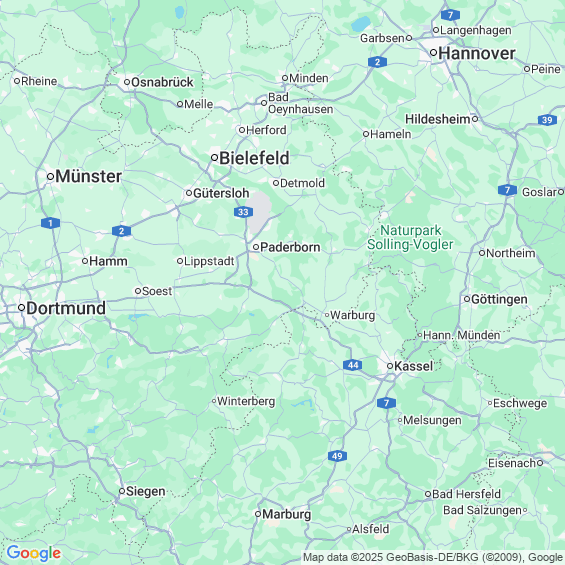Click the Siegen city label
Viewport: 565px width, 565px height.
coord(146,491)
